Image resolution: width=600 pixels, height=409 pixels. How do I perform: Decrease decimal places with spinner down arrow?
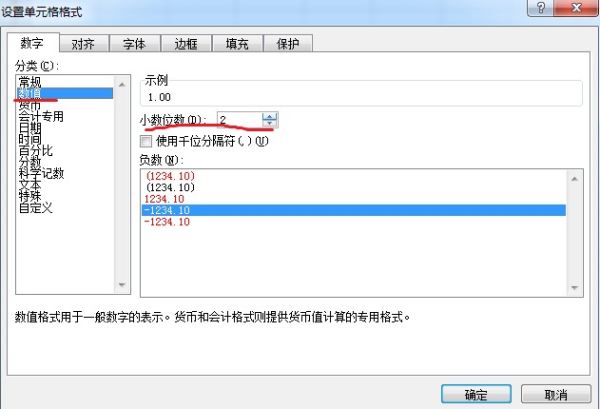(269, 123)
